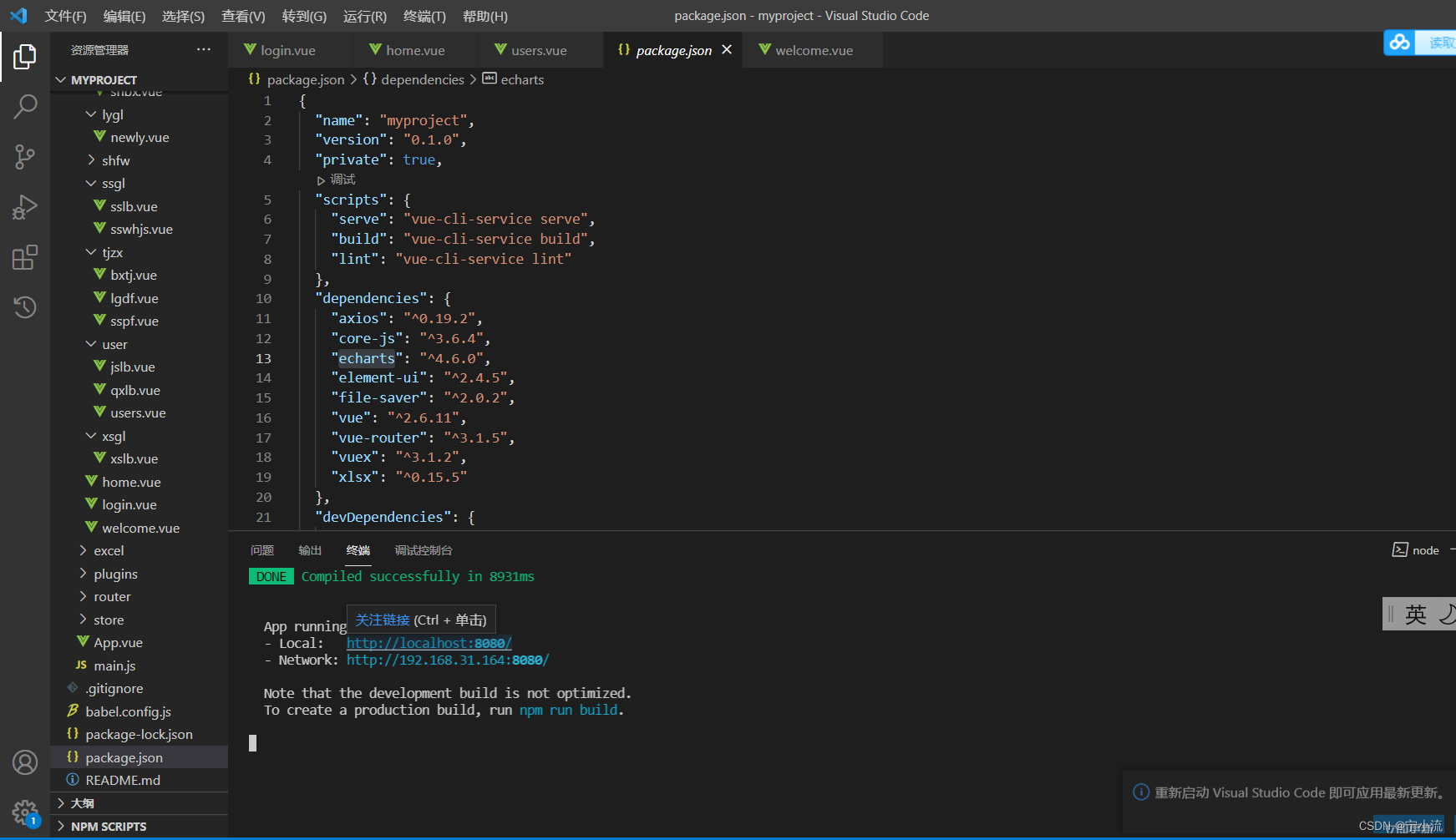Toggle the IME English (英) mode indicator
The width and height of the screenshot is (1456, 840).
[1415, 615]
